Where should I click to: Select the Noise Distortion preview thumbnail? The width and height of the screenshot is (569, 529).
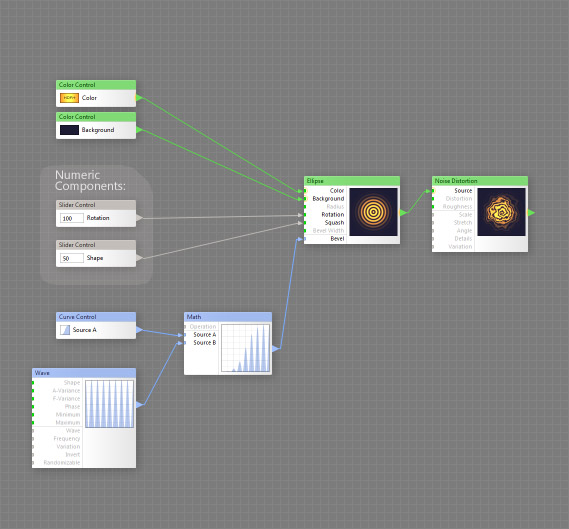pyautogui.click(x=501, y=212)
